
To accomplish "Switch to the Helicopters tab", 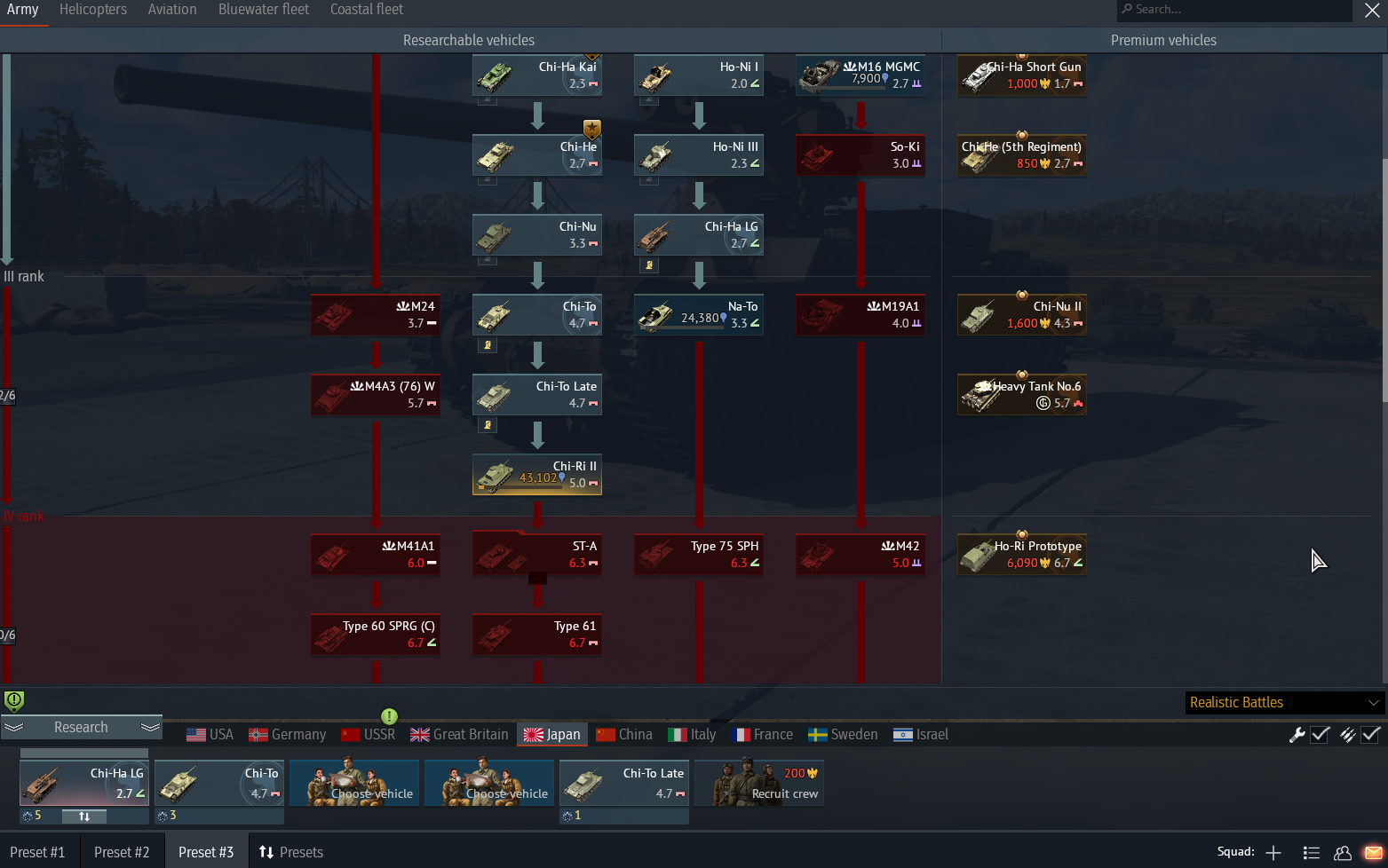I will (93, 10).
